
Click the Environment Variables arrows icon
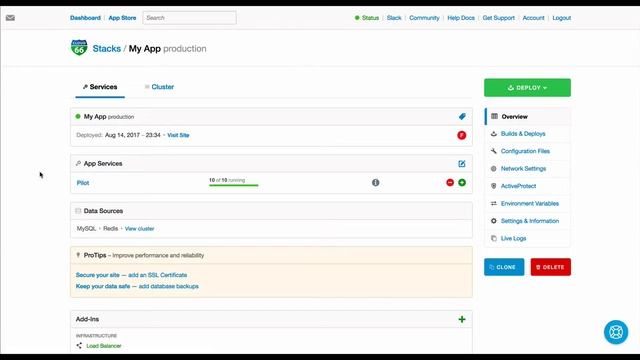(x=493, y=203)
